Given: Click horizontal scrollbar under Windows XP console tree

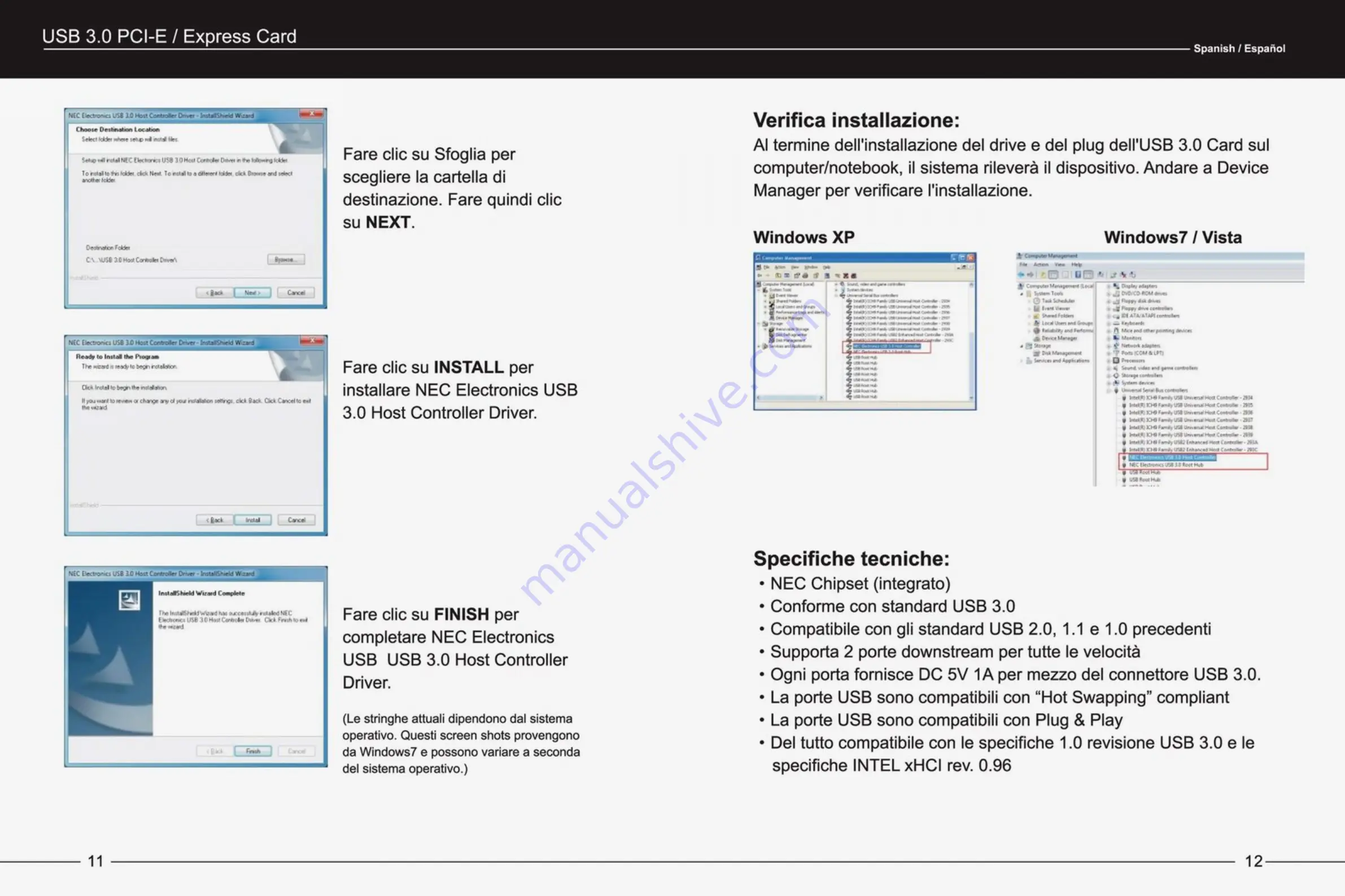Looking at the screenshot, I should [x=791, y=398].
